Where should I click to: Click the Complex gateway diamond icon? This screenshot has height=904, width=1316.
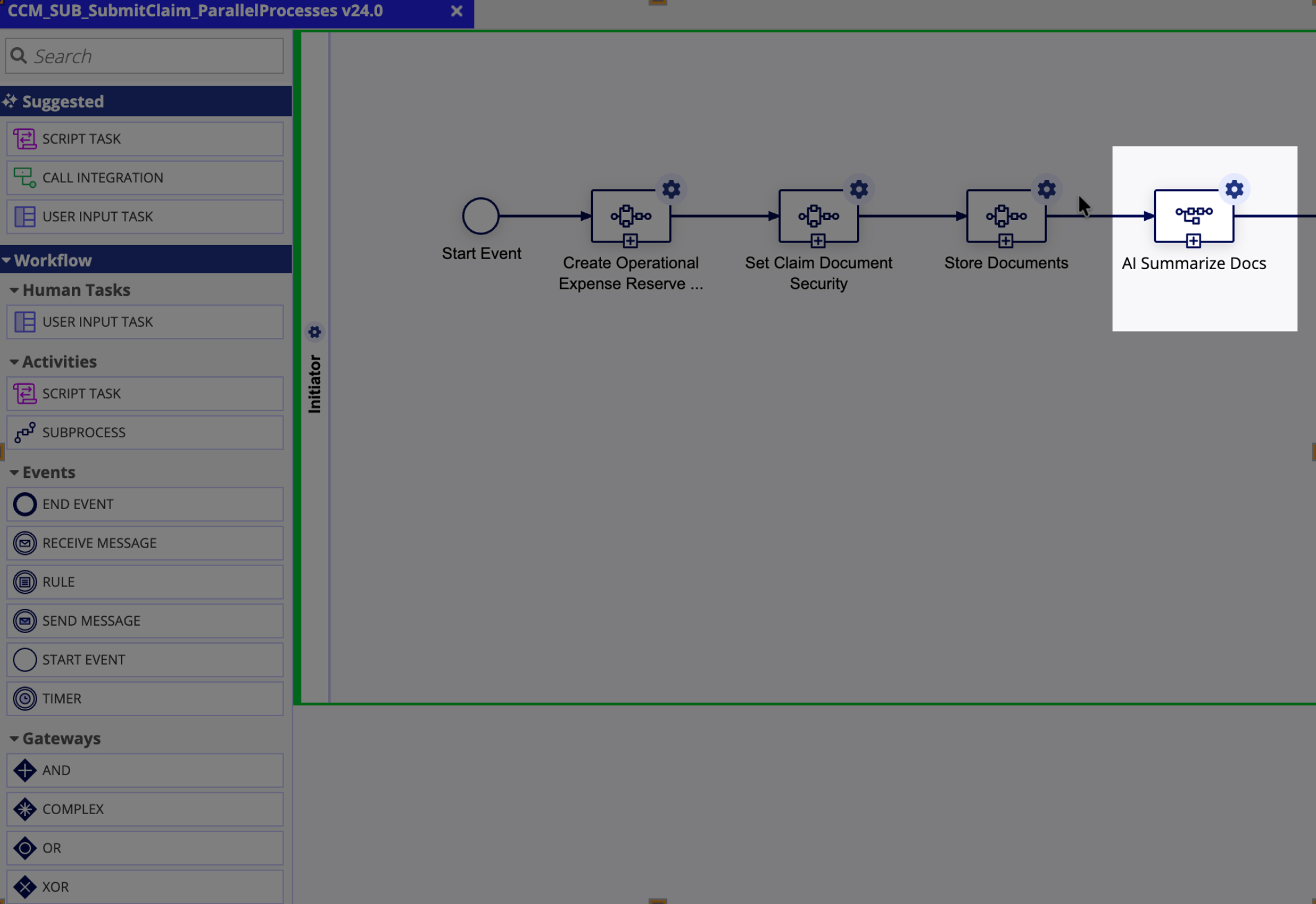pos(25,809)
